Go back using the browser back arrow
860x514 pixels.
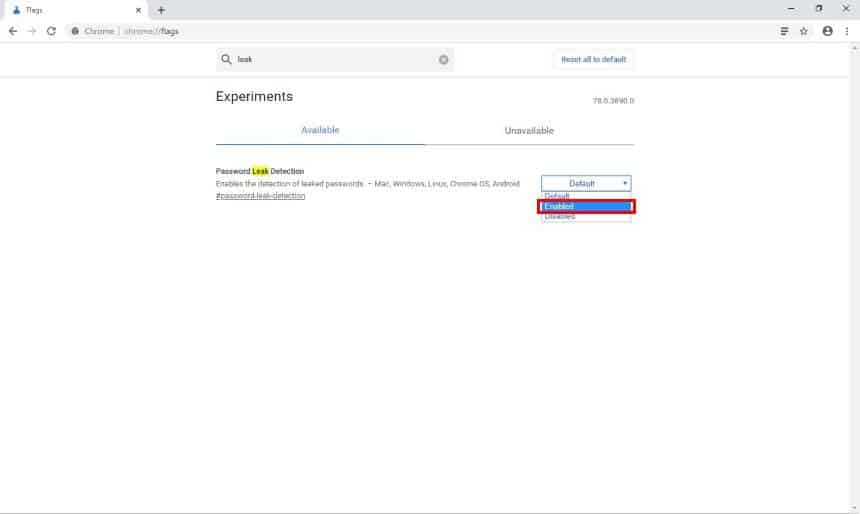[13, 31]
